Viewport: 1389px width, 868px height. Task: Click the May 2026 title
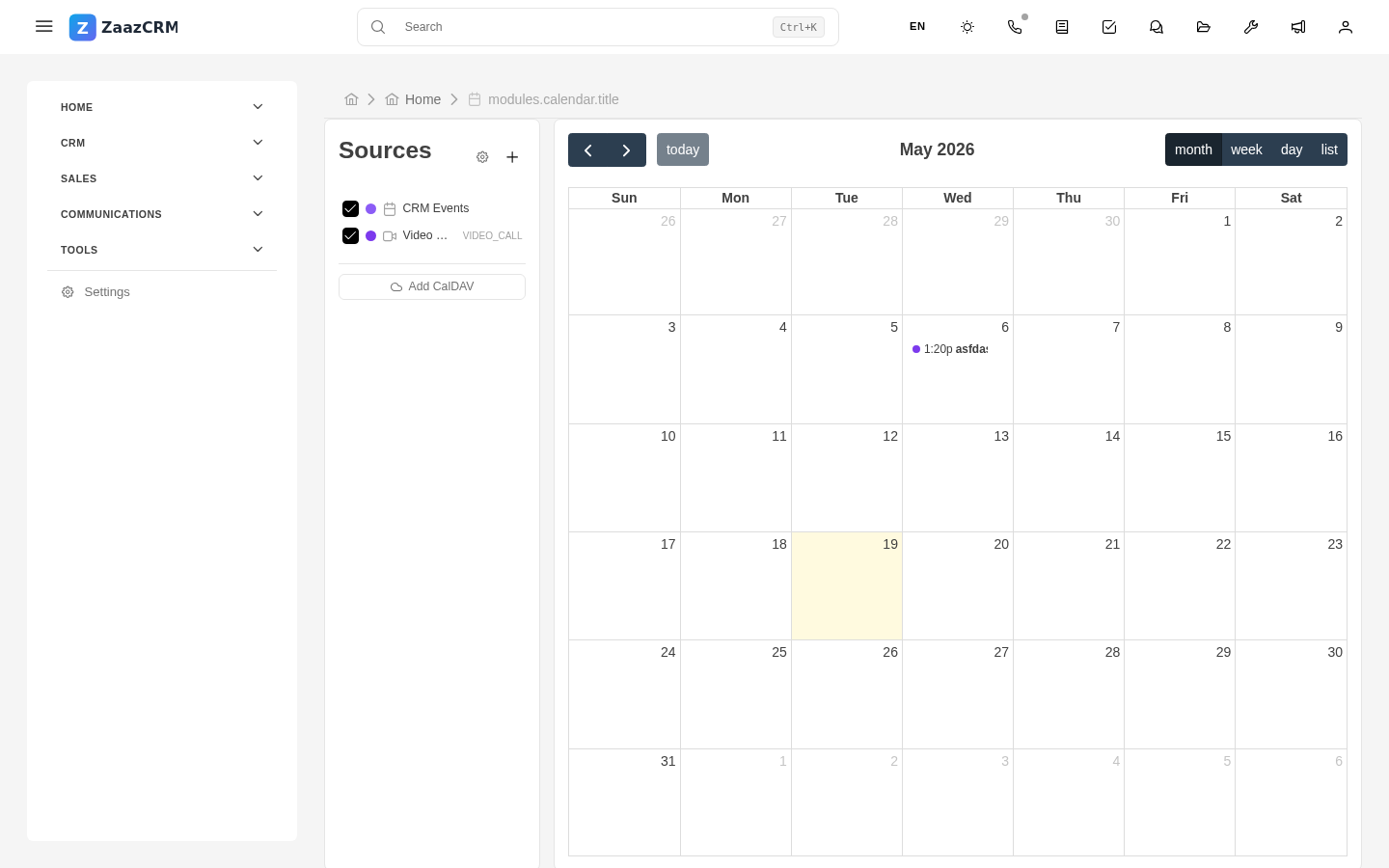[937, 149]
